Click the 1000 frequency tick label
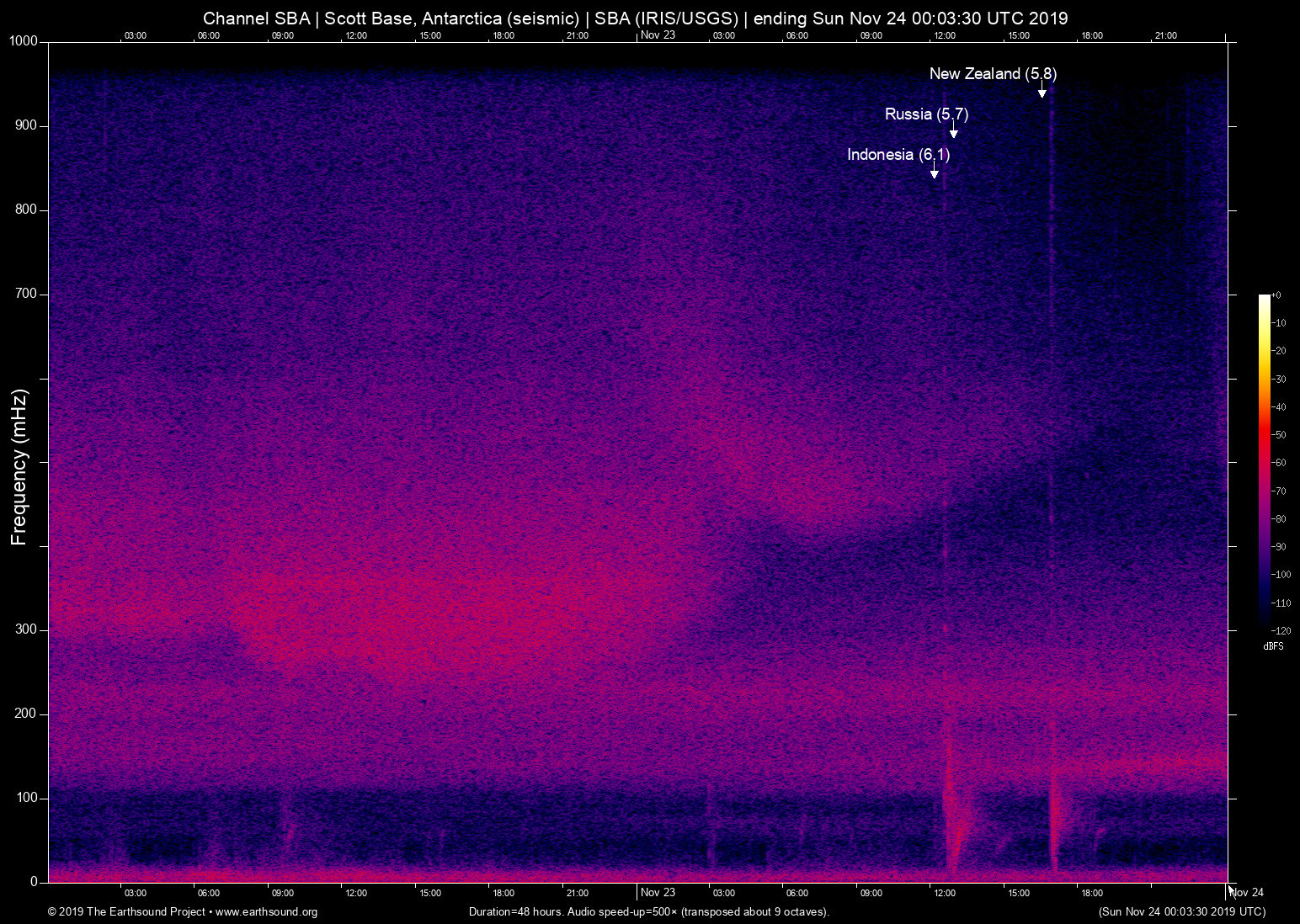Image resolution: width=1300 pixels, height=924 pixels. [24, 41]
